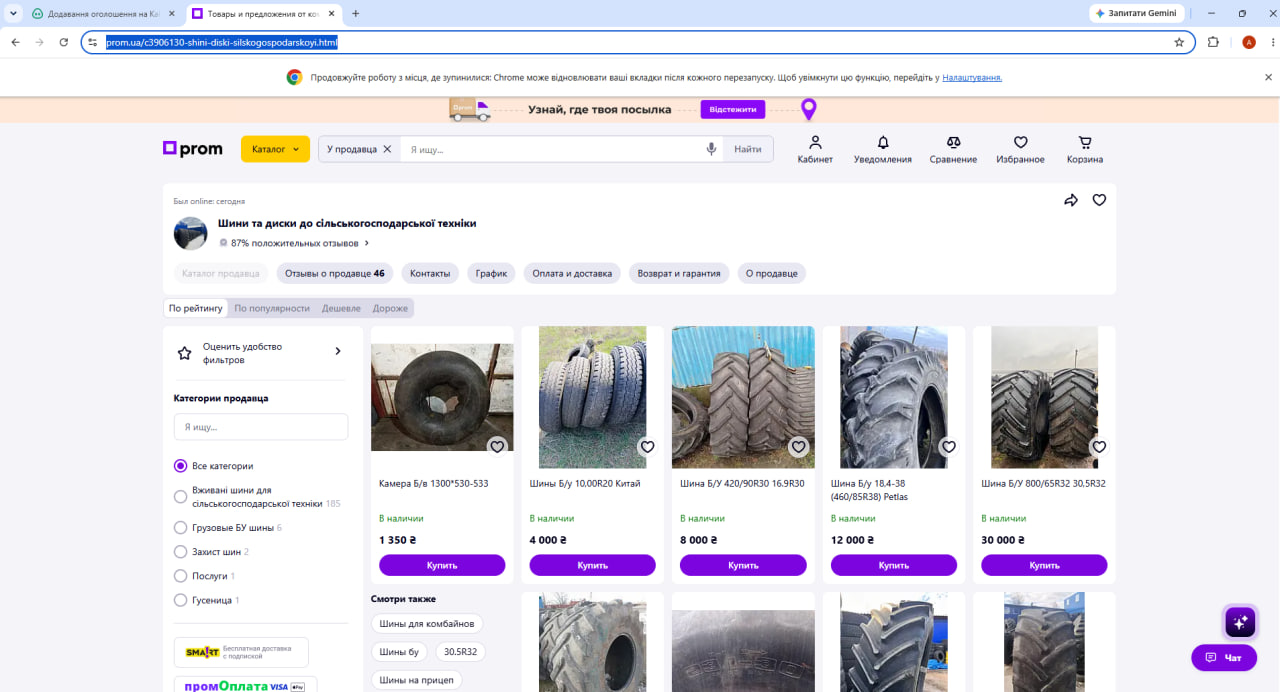This screenshot has height=692, width=1280.
Task: Open the Контакты seller tab
Action: click(x=430, y=273)
